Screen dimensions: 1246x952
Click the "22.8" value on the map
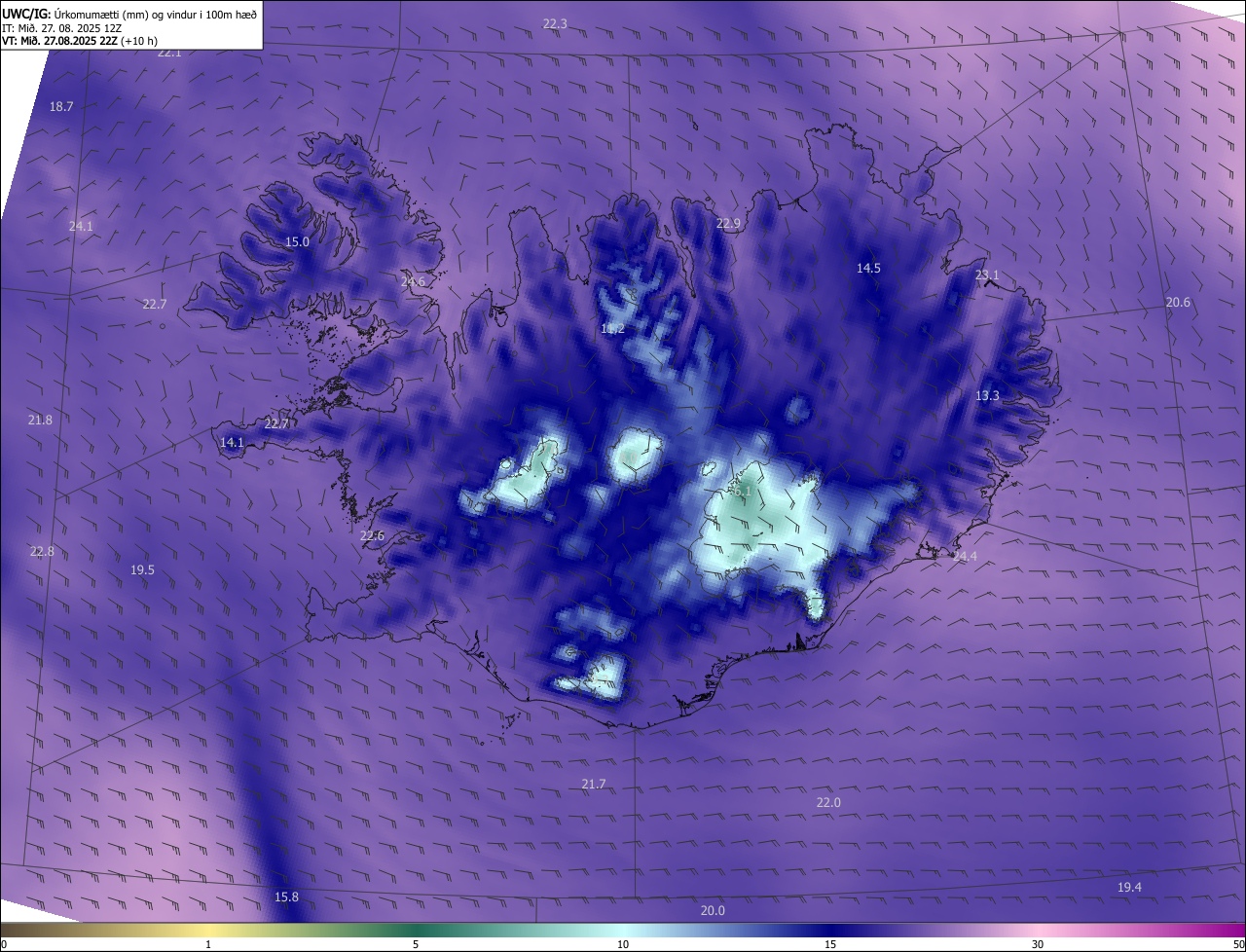click(42, 551)
